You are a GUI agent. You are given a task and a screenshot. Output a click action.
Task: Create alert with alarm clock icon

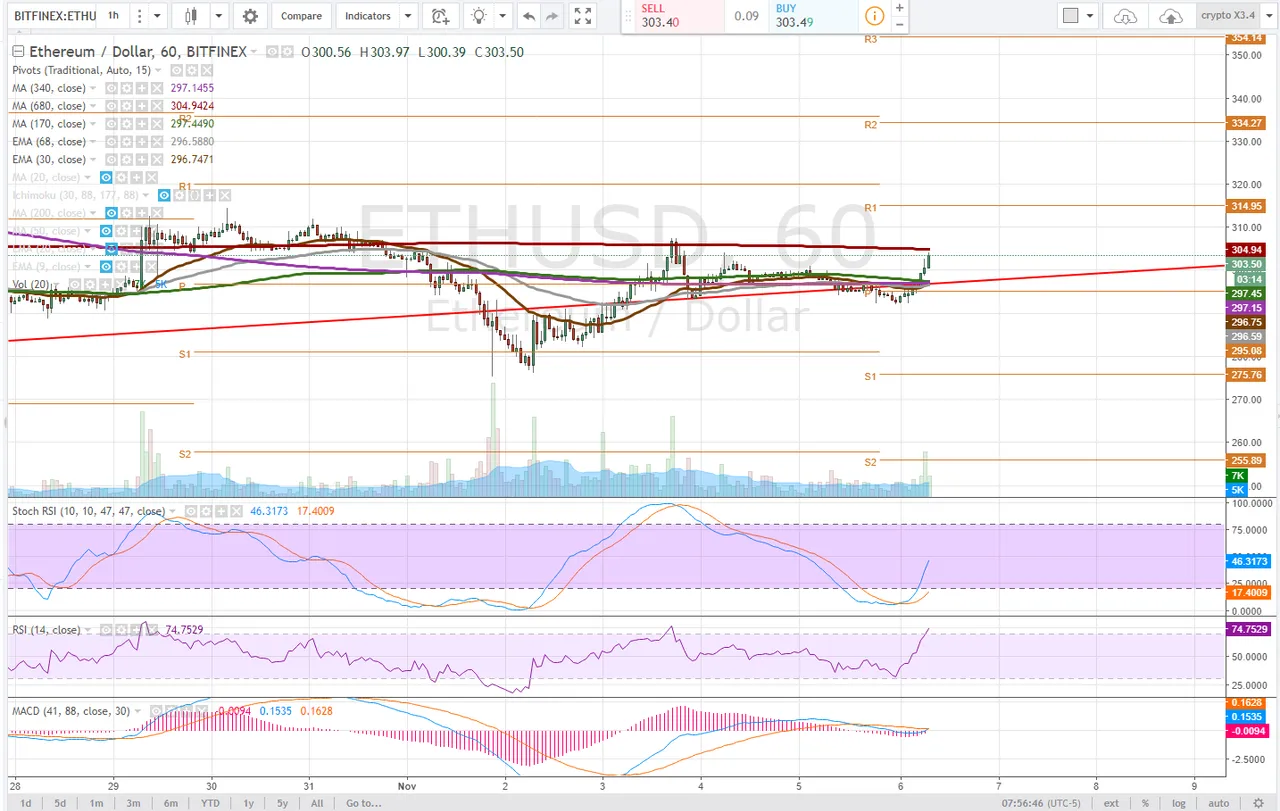(439, 16)
